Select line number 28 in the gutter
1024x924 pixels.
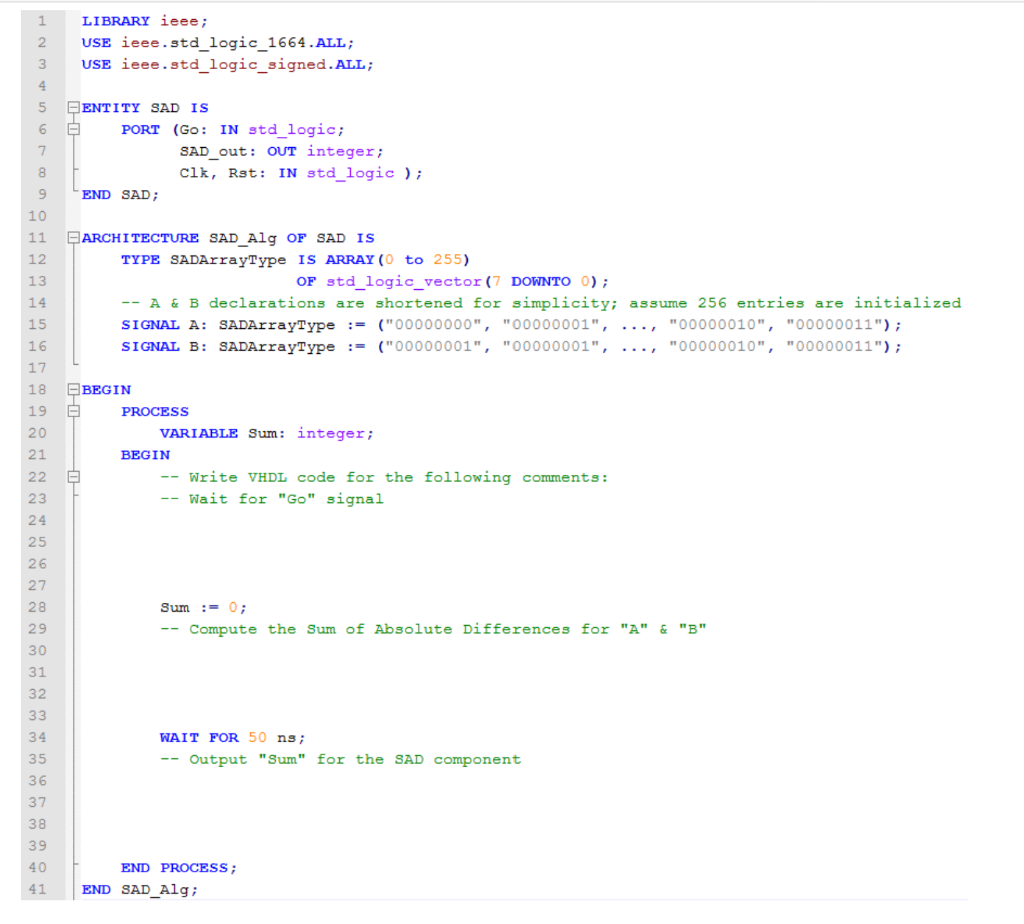tap(38, 607)
